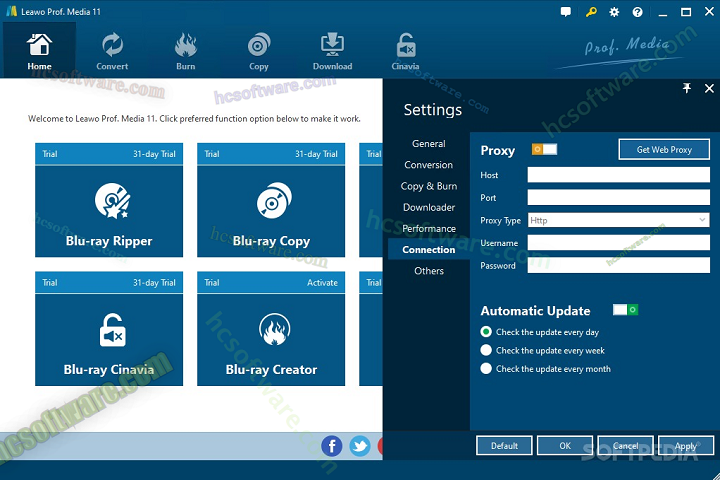Focus the Username input field
This screenshot has height=480, width=720.
coord(619,243)
